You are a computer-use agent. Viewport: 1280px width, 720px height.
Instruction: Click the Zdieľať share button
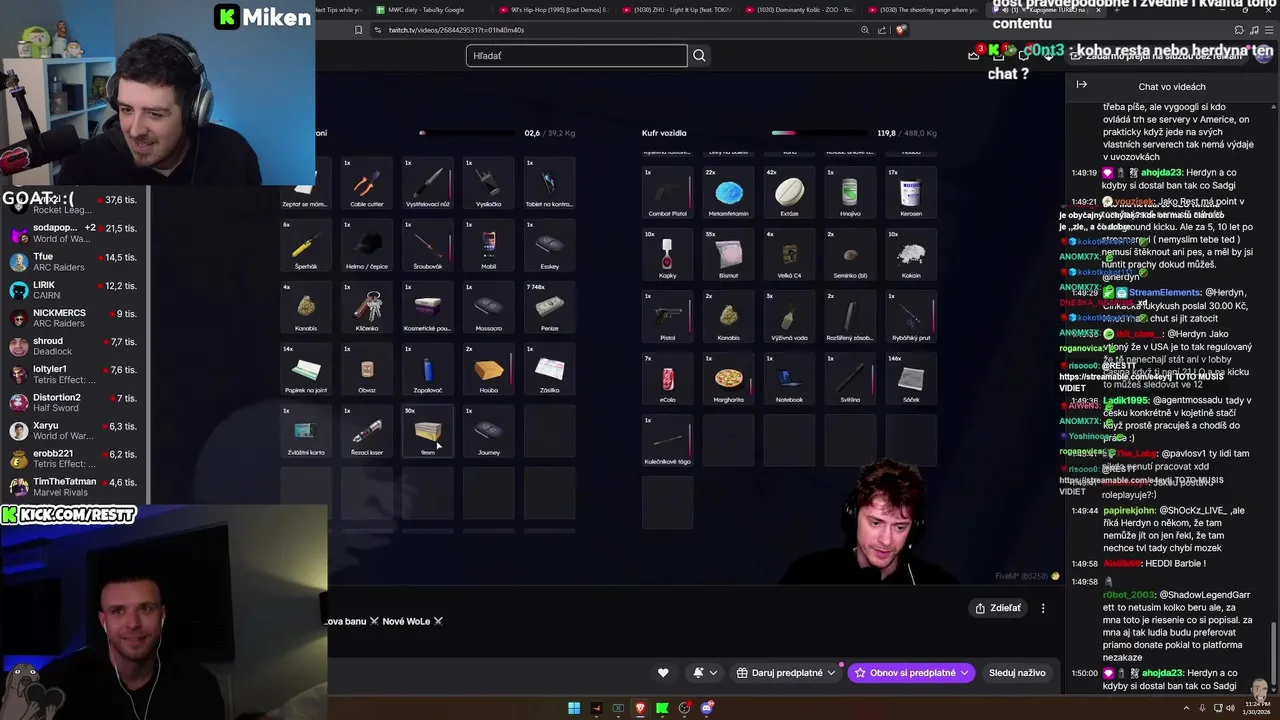coord(998,608)
